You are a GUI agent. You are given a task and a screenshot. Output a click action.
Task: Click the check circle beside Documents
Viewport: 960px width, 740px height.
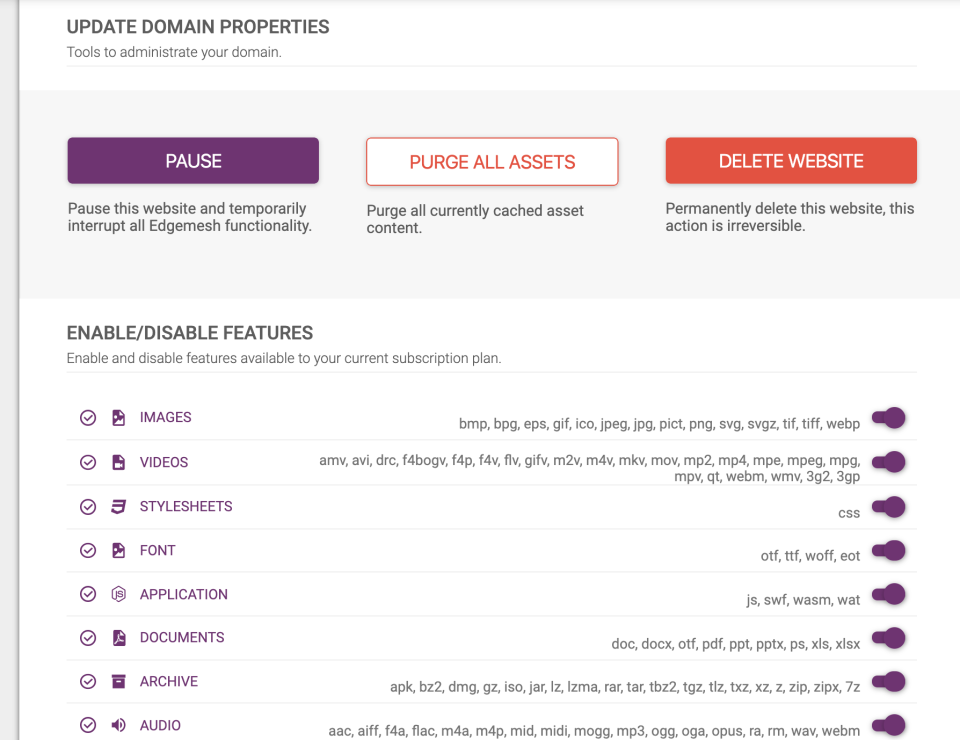coord(88,638)
